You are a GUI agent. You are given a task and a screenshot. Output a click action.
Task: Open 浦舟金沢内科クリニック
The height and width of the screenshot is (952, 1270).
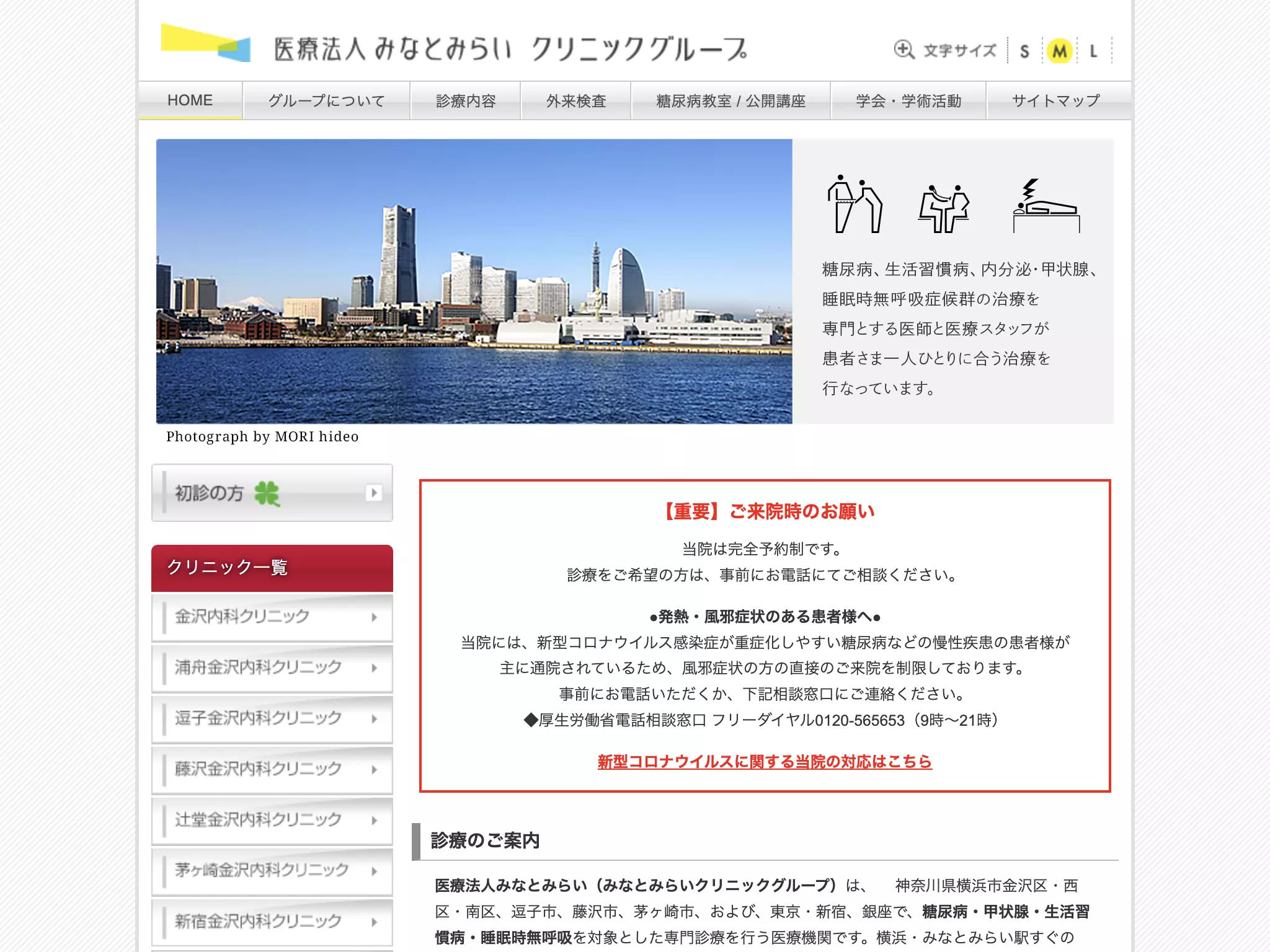272,668
